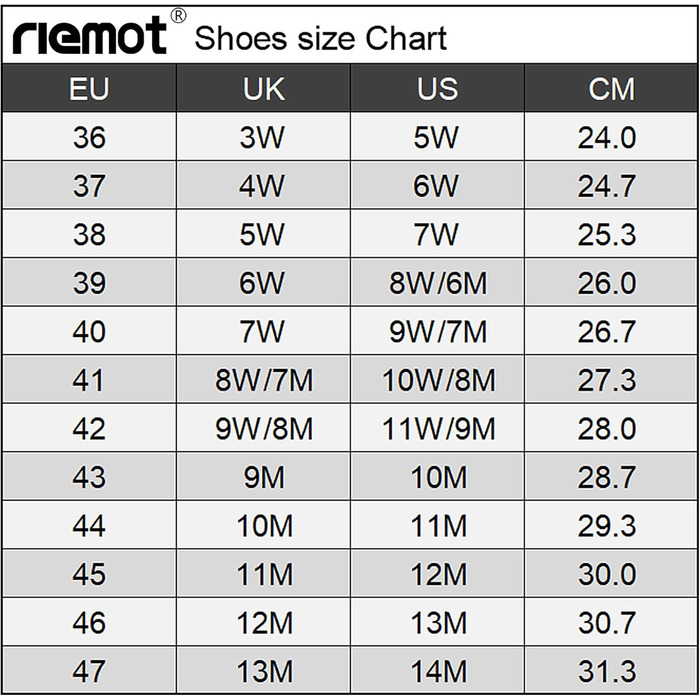Viewport: 700px width, 700px height.
Task: Select the US 8W/6M cell
Action: click(437, 283)
